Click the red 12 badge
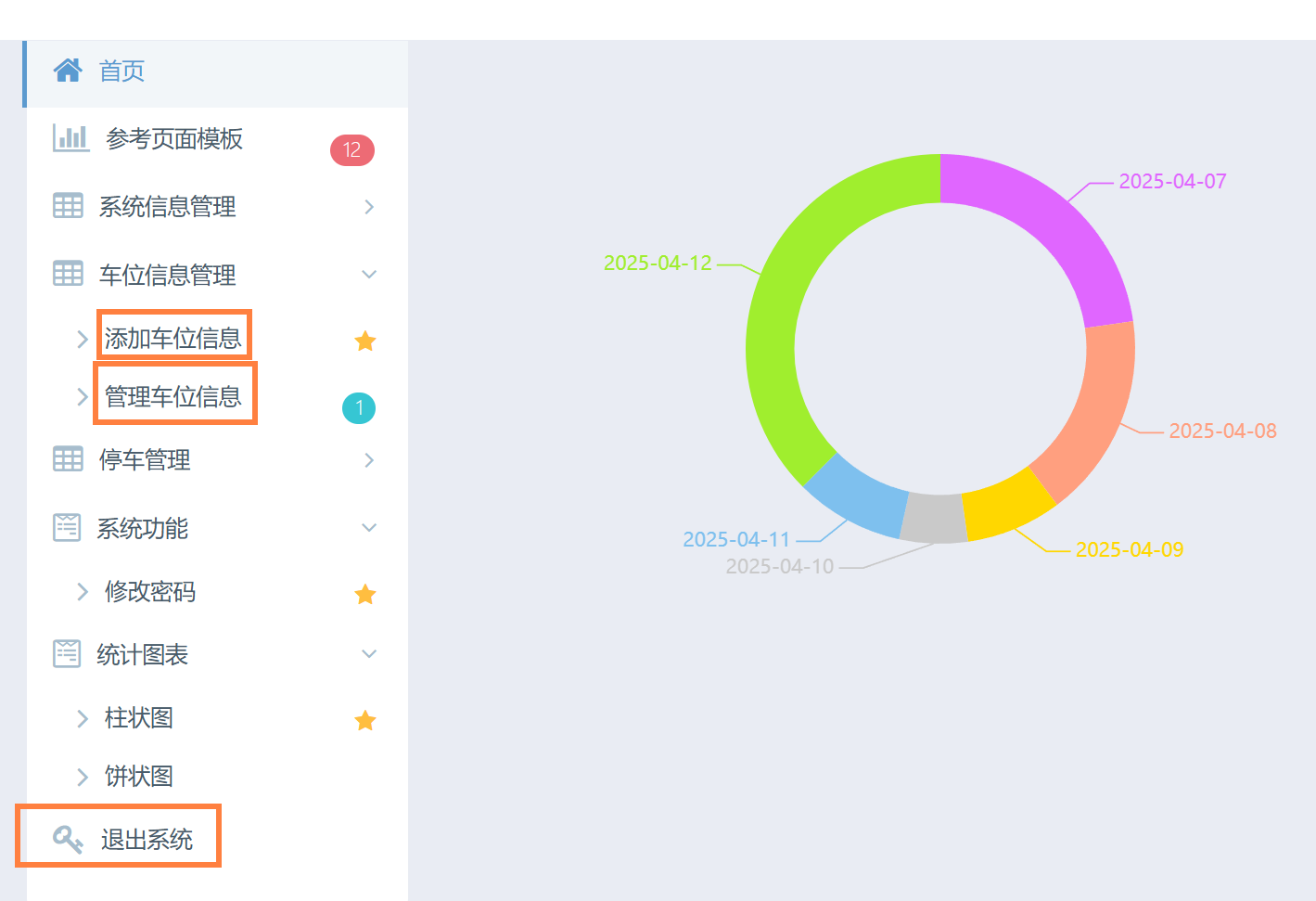The image size is (1316, 901). tap(352, 150)
